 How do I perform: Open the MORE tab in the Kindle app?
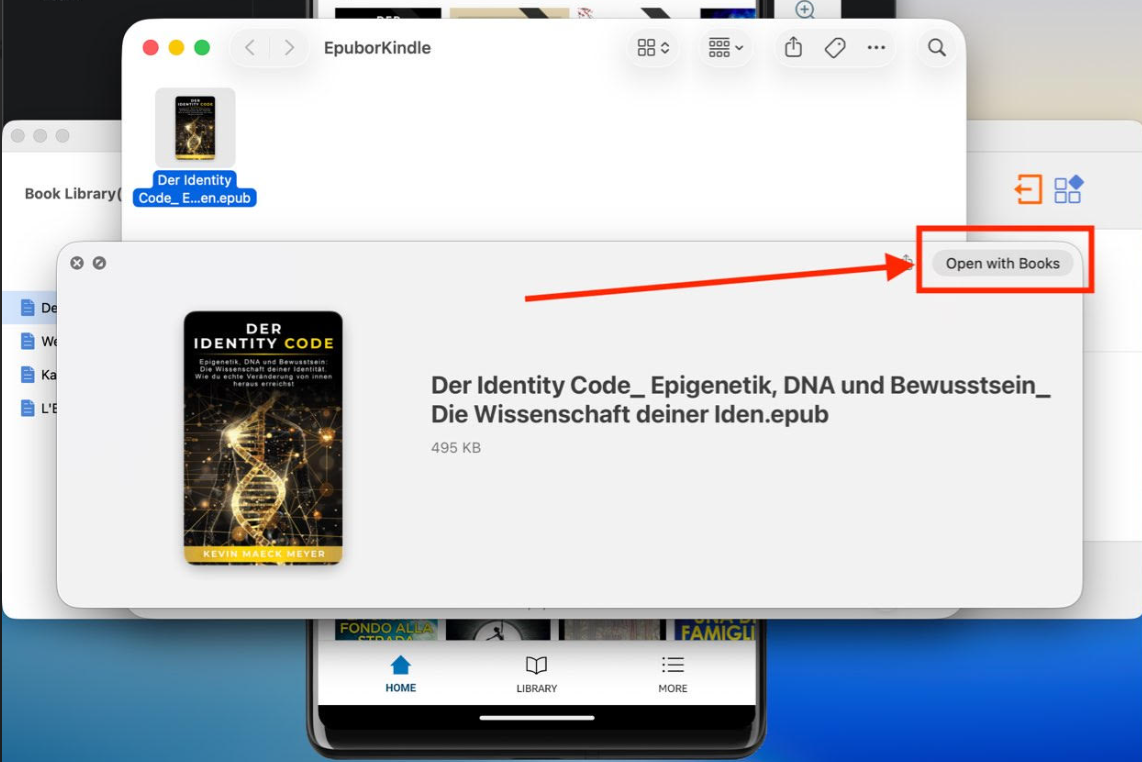pyautogui.click(x=672, y=674)
